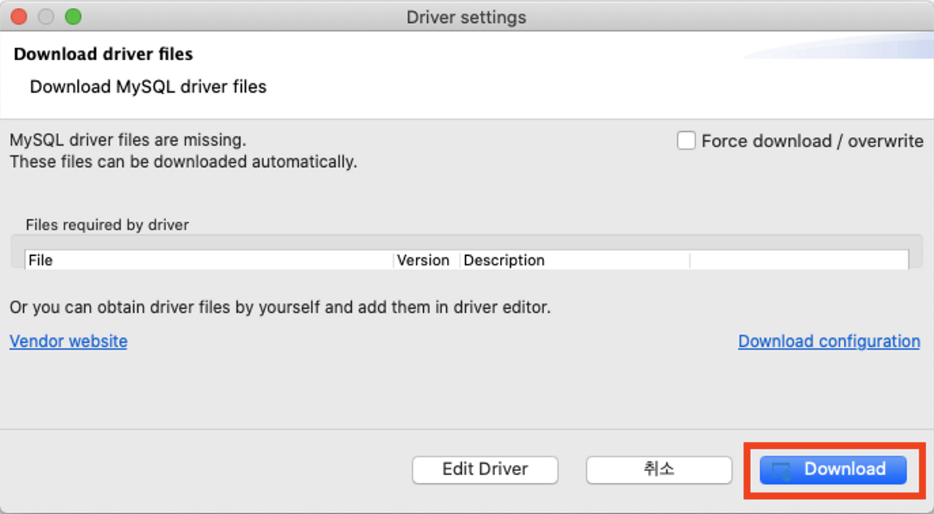Zoom the window with the green button

coord(73,17)
